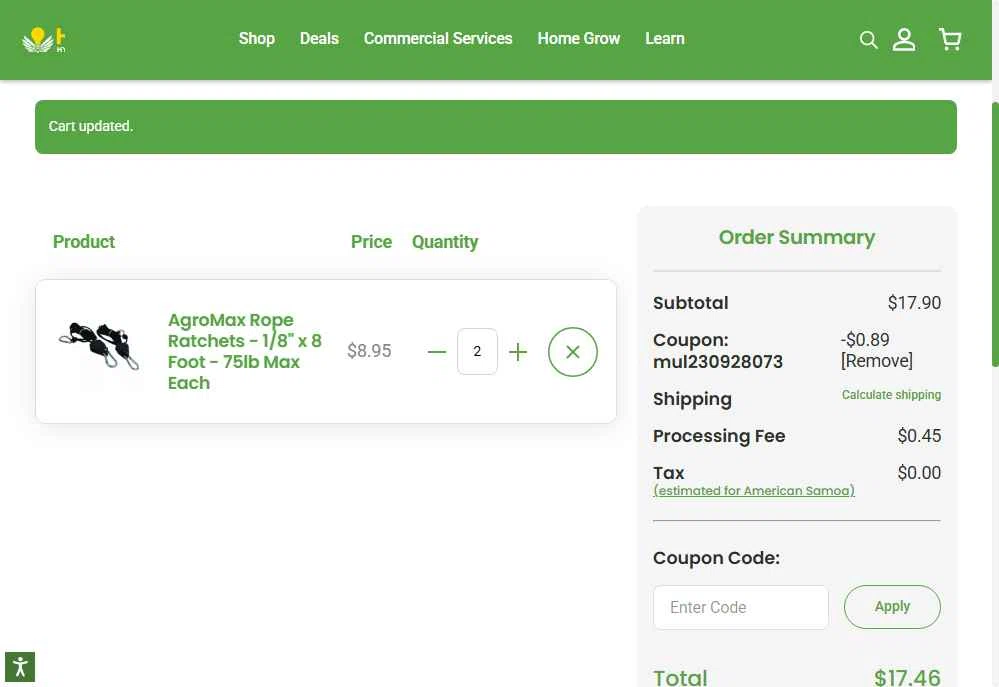This screenshot has width=999, height=687.
Task: Click the $0.45 processing fee value
Action: point(919,436)
